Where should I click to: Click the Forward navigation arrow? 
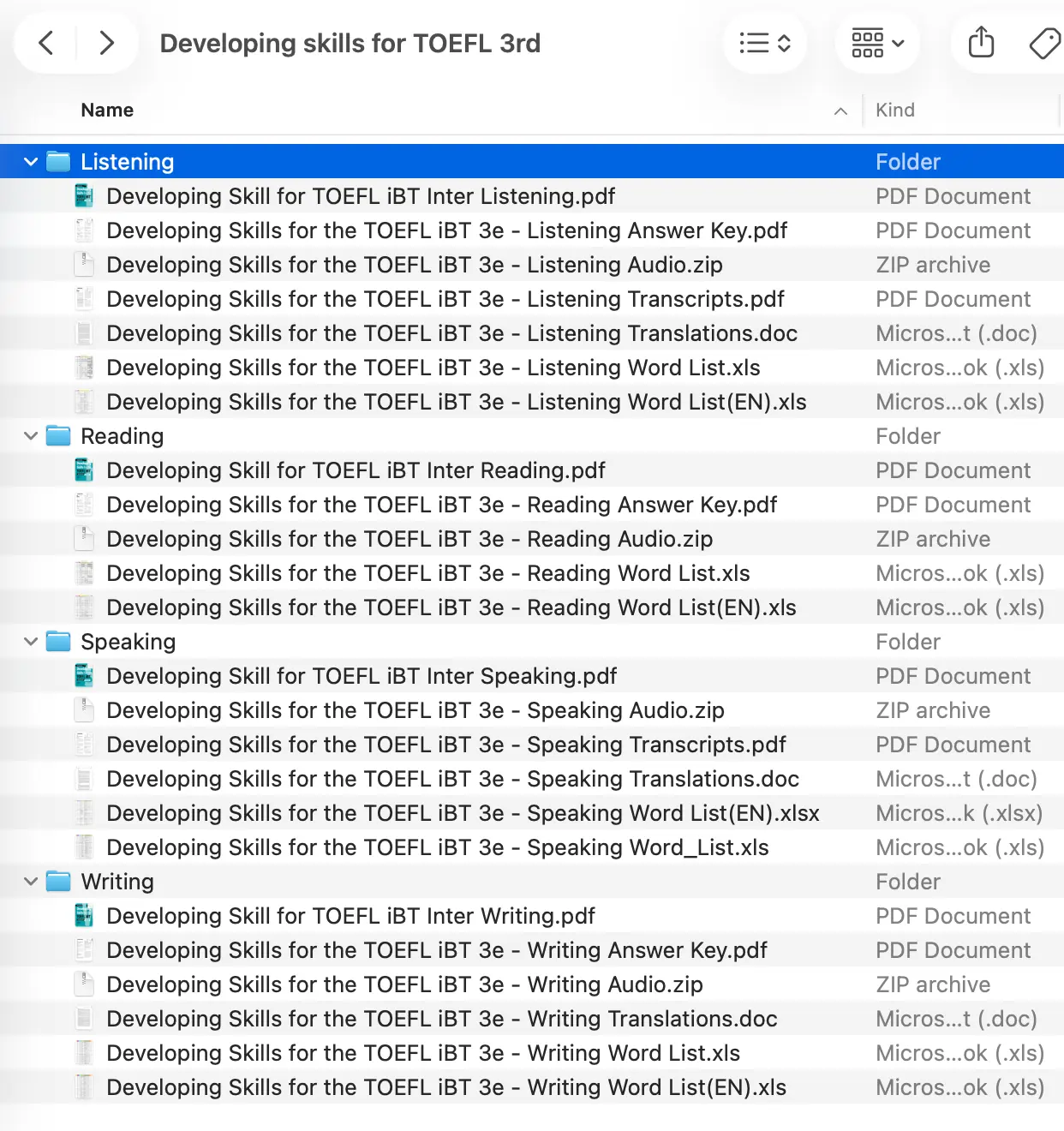point(106,43)
